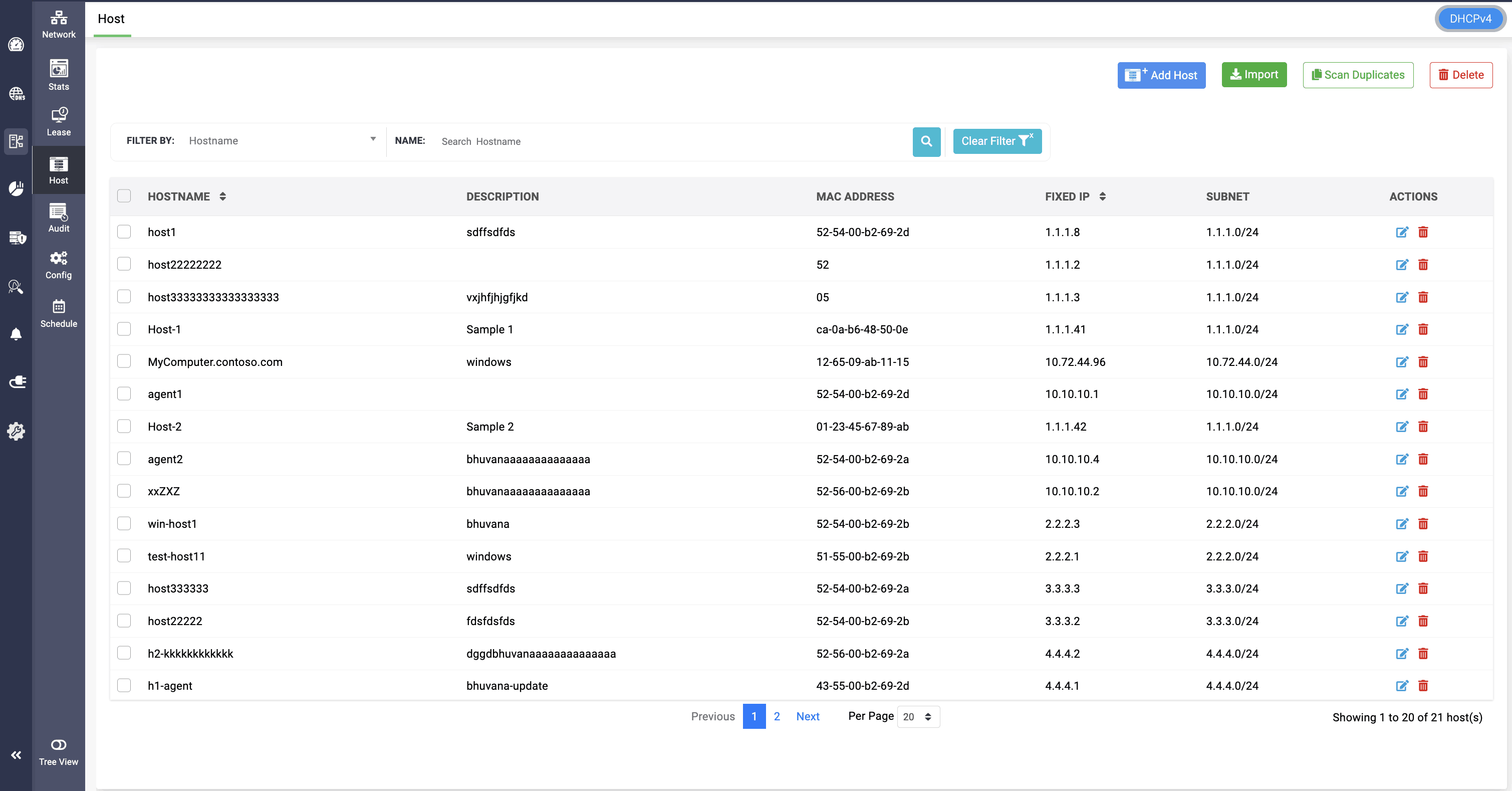
Task: Edit the agent2 row
Action: point(1402,459)
